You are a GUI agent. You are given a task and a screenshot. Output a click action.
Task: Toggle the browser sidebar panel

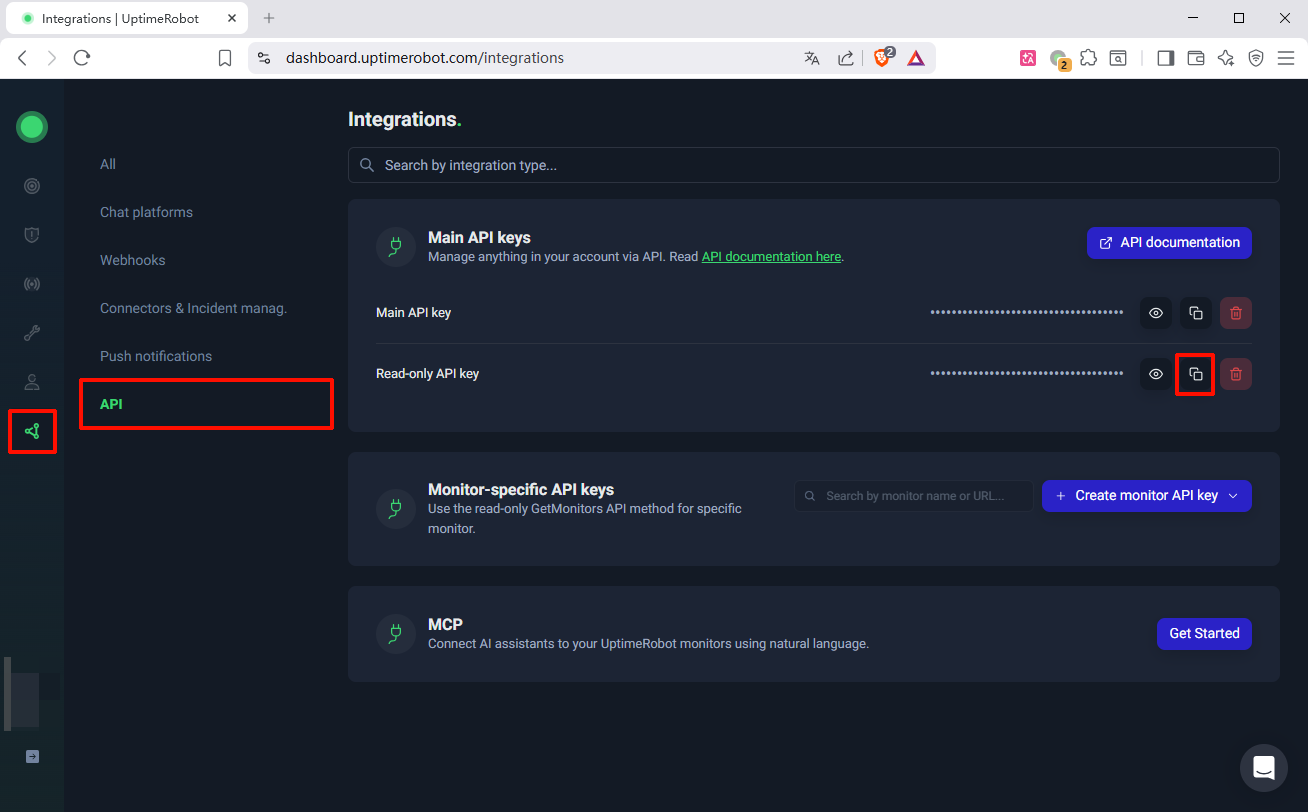pyautogui.click(x=1165, y=58)
